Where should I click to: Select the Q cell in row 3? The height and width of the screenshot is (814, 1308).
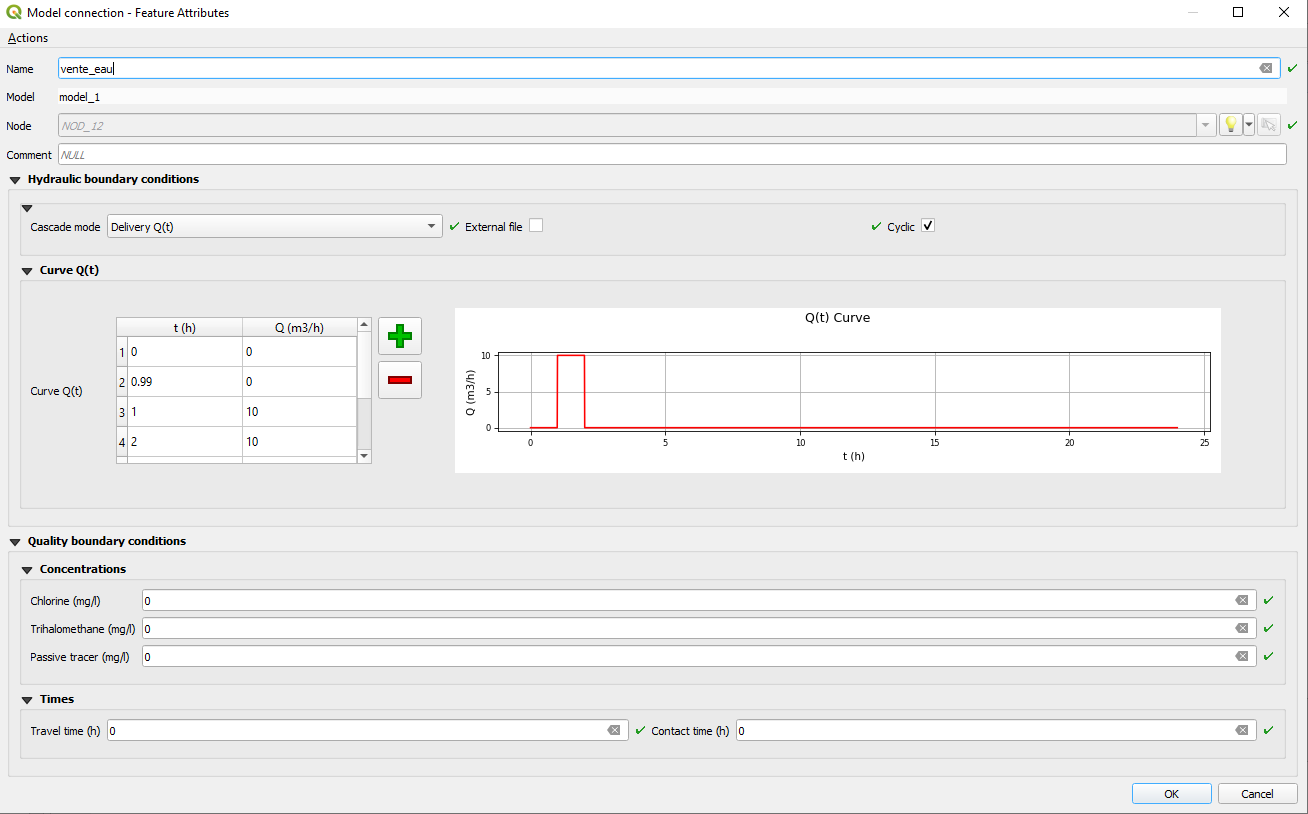coord(299,412)
